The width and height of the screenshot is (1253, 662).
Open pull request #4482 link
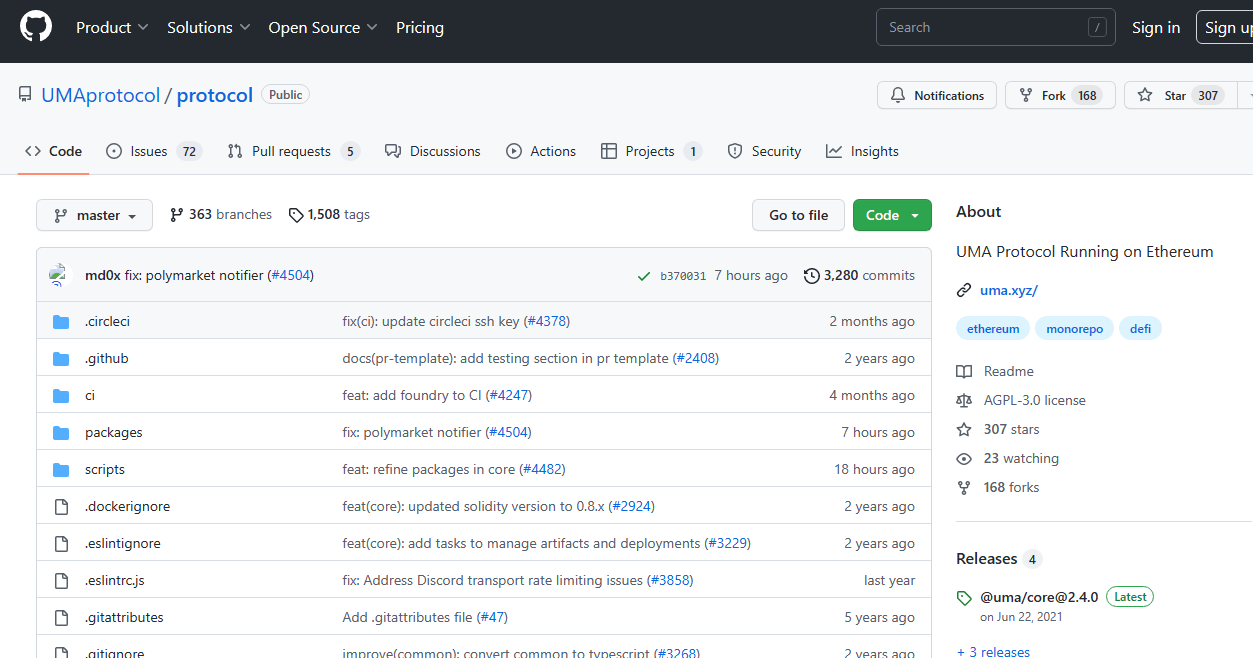[543, 470]
